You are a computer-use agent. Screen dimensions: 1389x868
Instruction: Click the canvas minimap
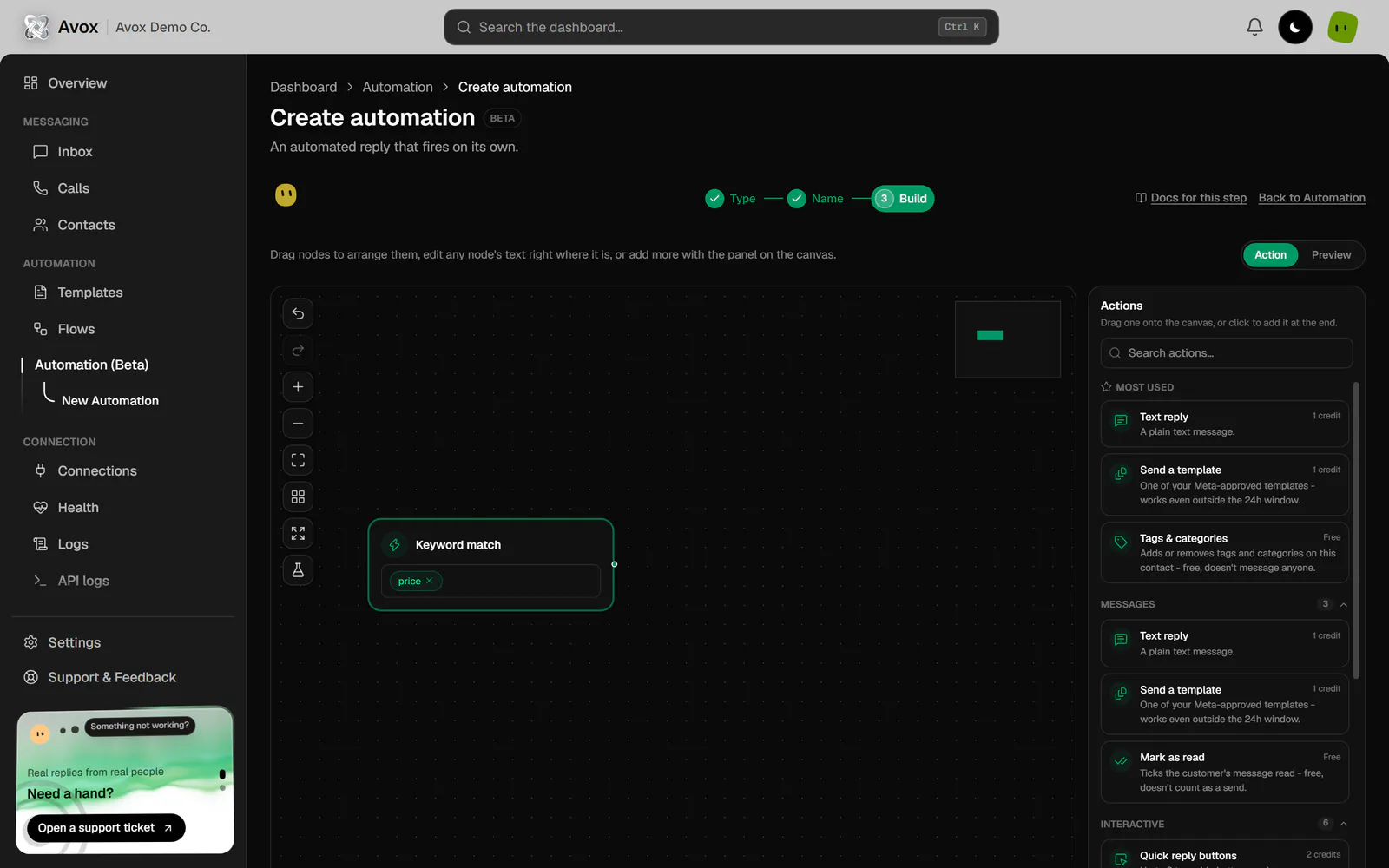click(1008, 339)
